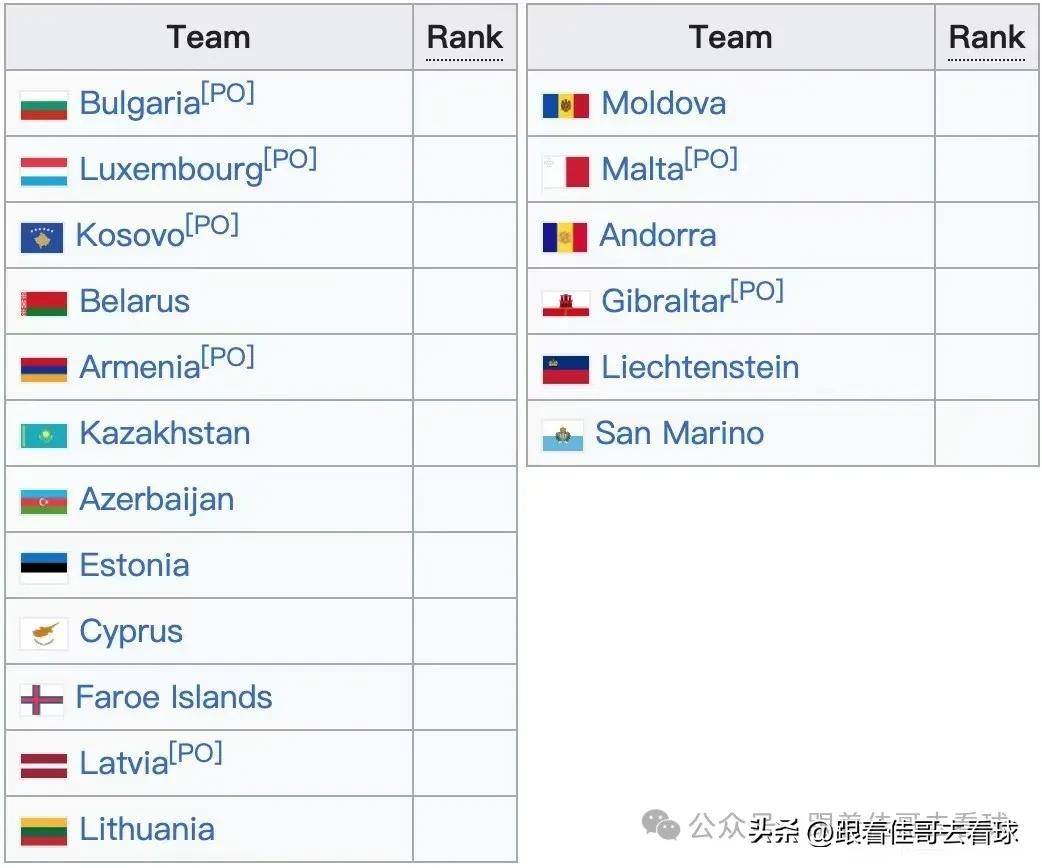Click the Bulgaria flag icon
Screen dimensions: 1042x868
click(44, 105)
